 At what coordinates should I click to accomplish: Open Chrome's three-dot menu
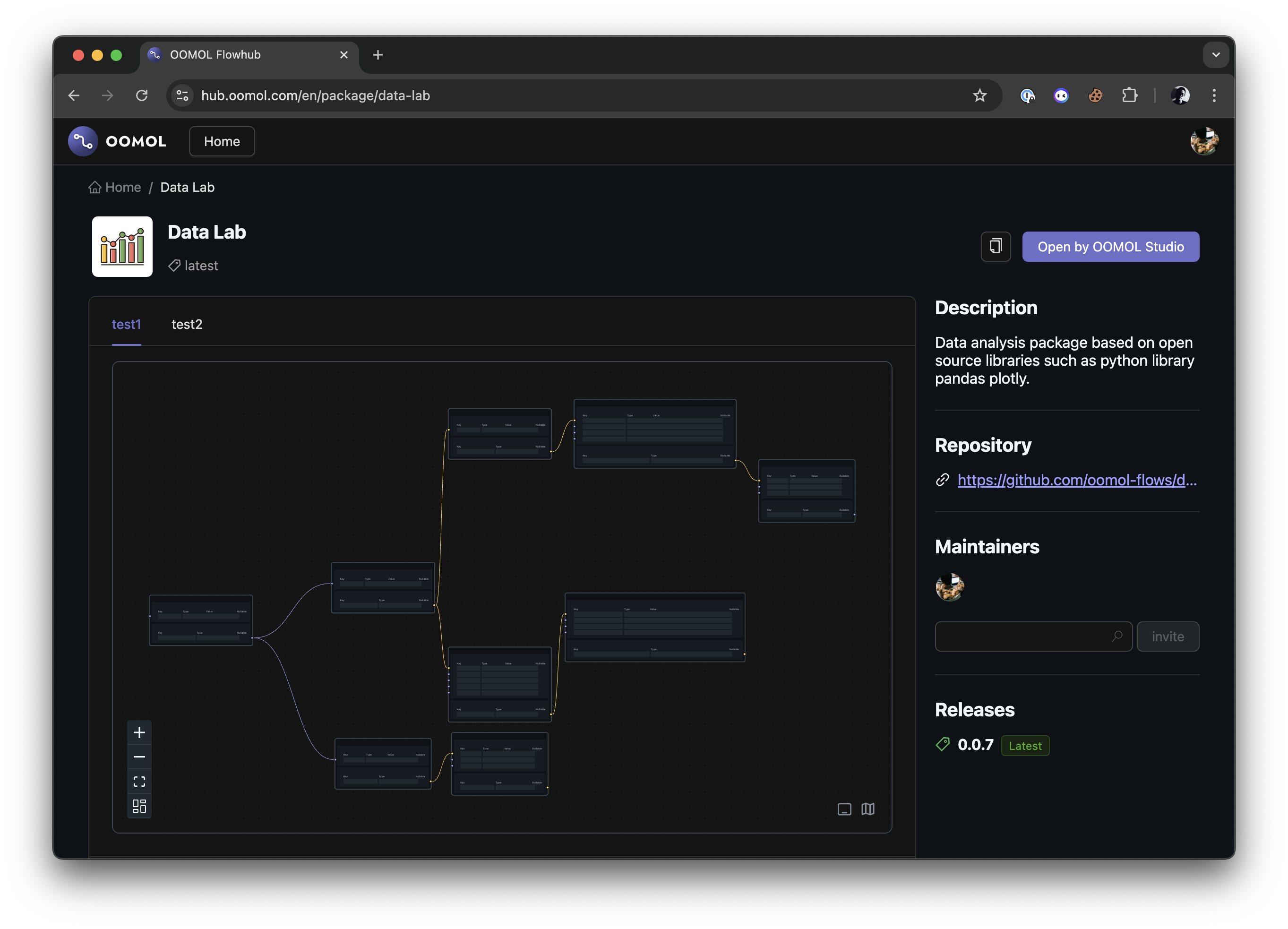1214,95
